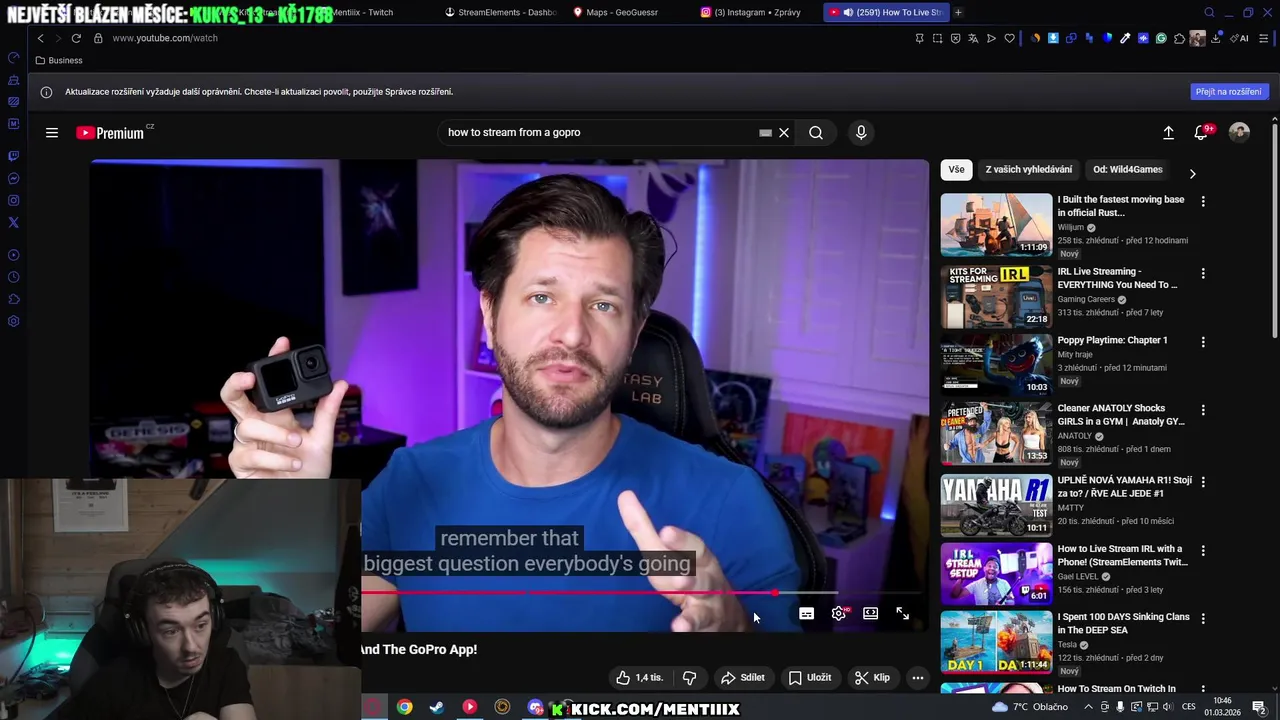
Task: Click the 'Přejít na rozšíření' button
Action: pyautogui.click(x=1229, y=91)
